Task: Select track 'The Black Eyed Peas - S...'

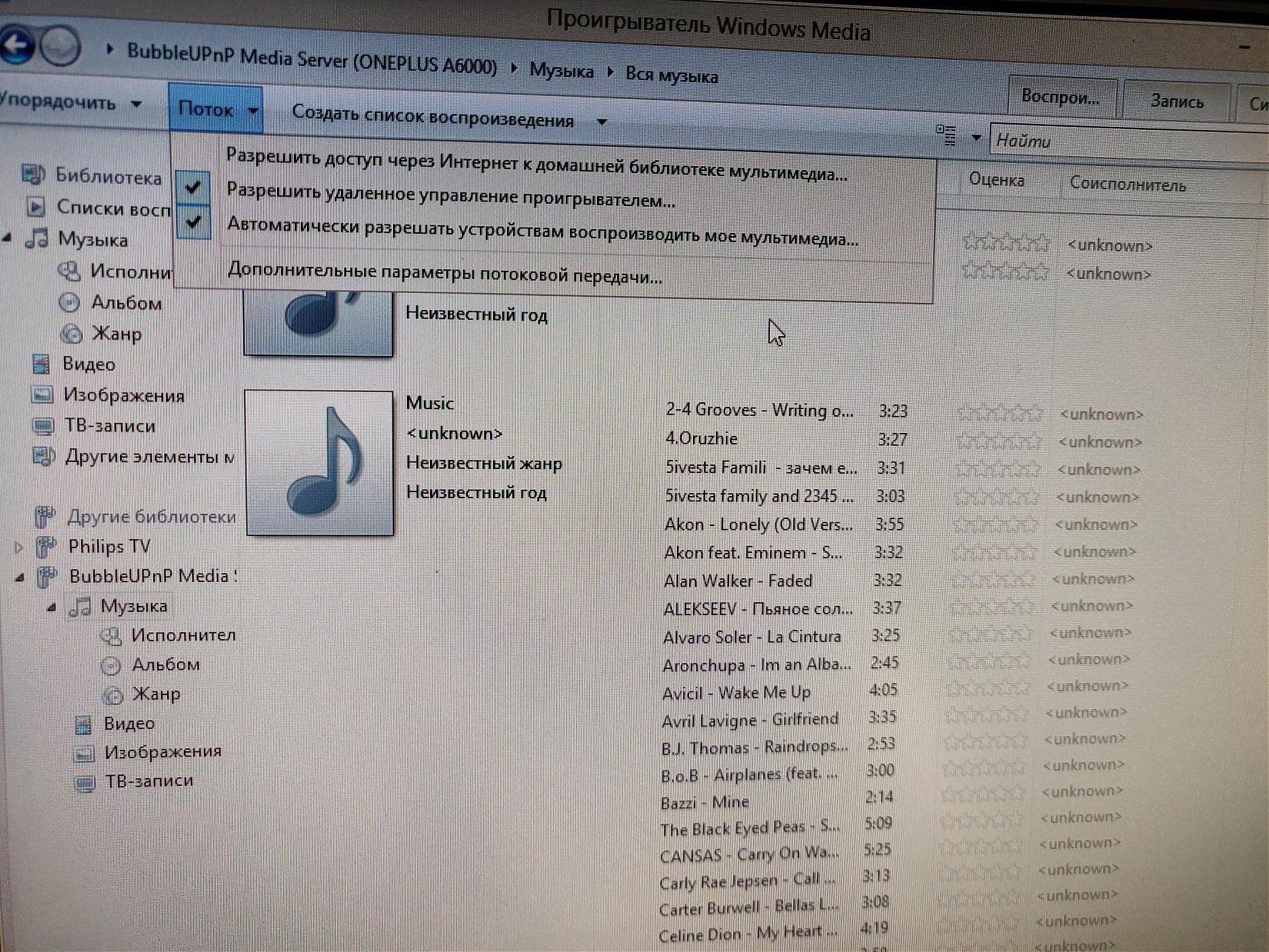Action: pyautogui.click(x=750, y=827)
